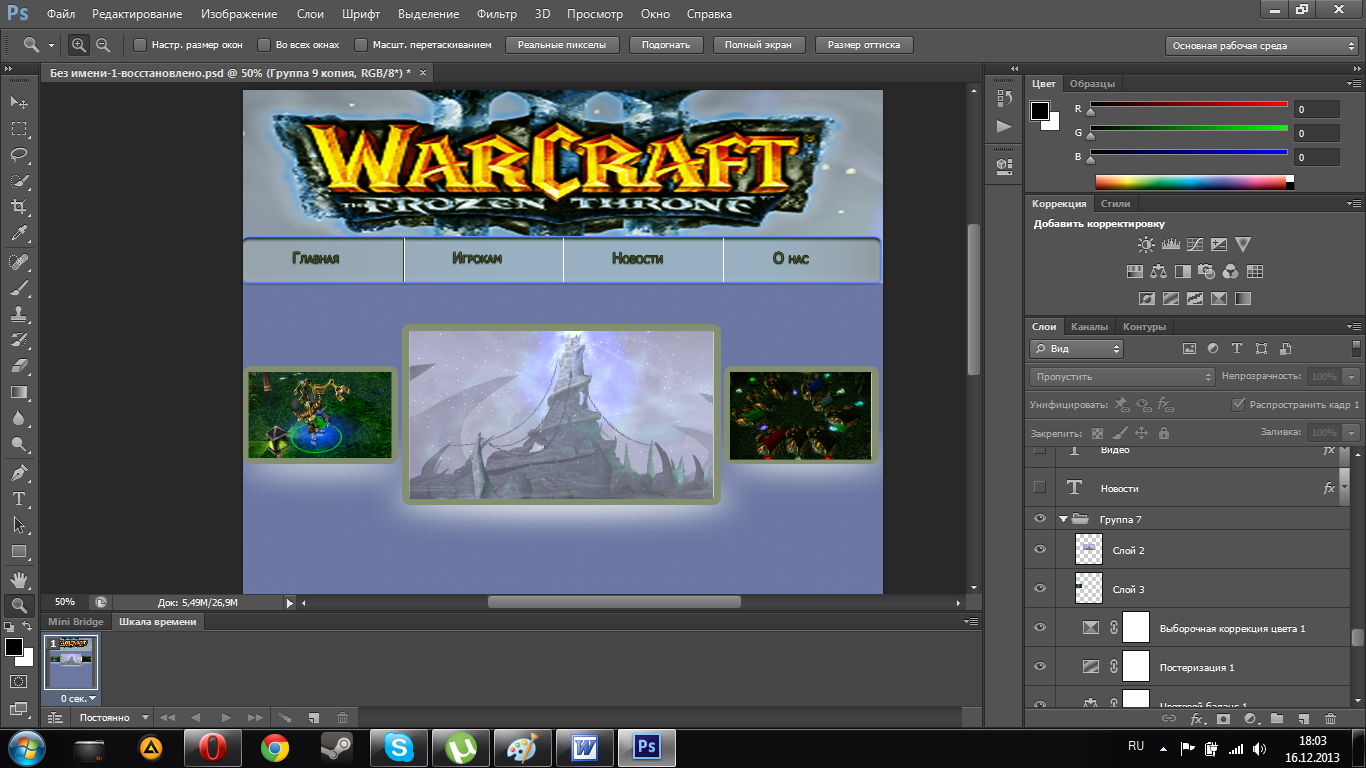
Task: Open the 'Файл' menu
Action: [x=60, y=14]
